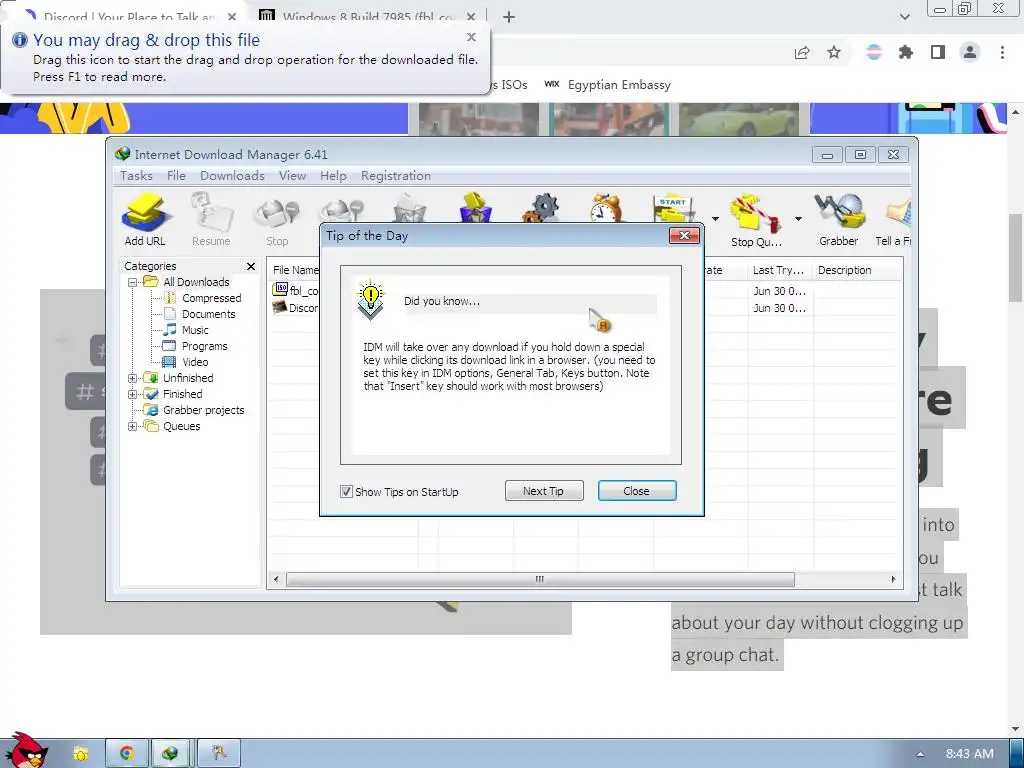This screenshot has width=1024, height=768.
Task: Select the Music category
Action: (195, 330)
